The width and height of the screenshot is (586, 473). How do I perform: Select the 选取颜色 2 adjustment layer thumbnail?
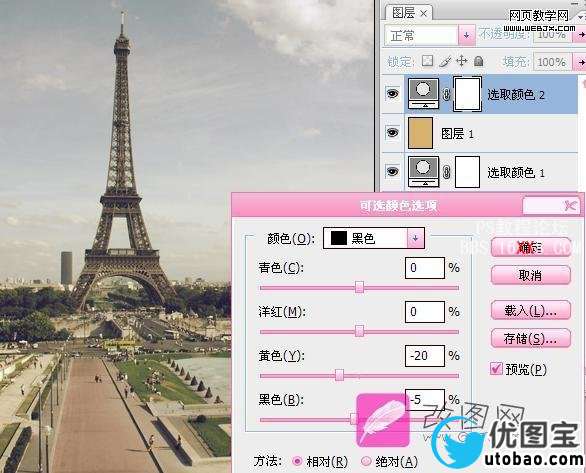(423, 93)
